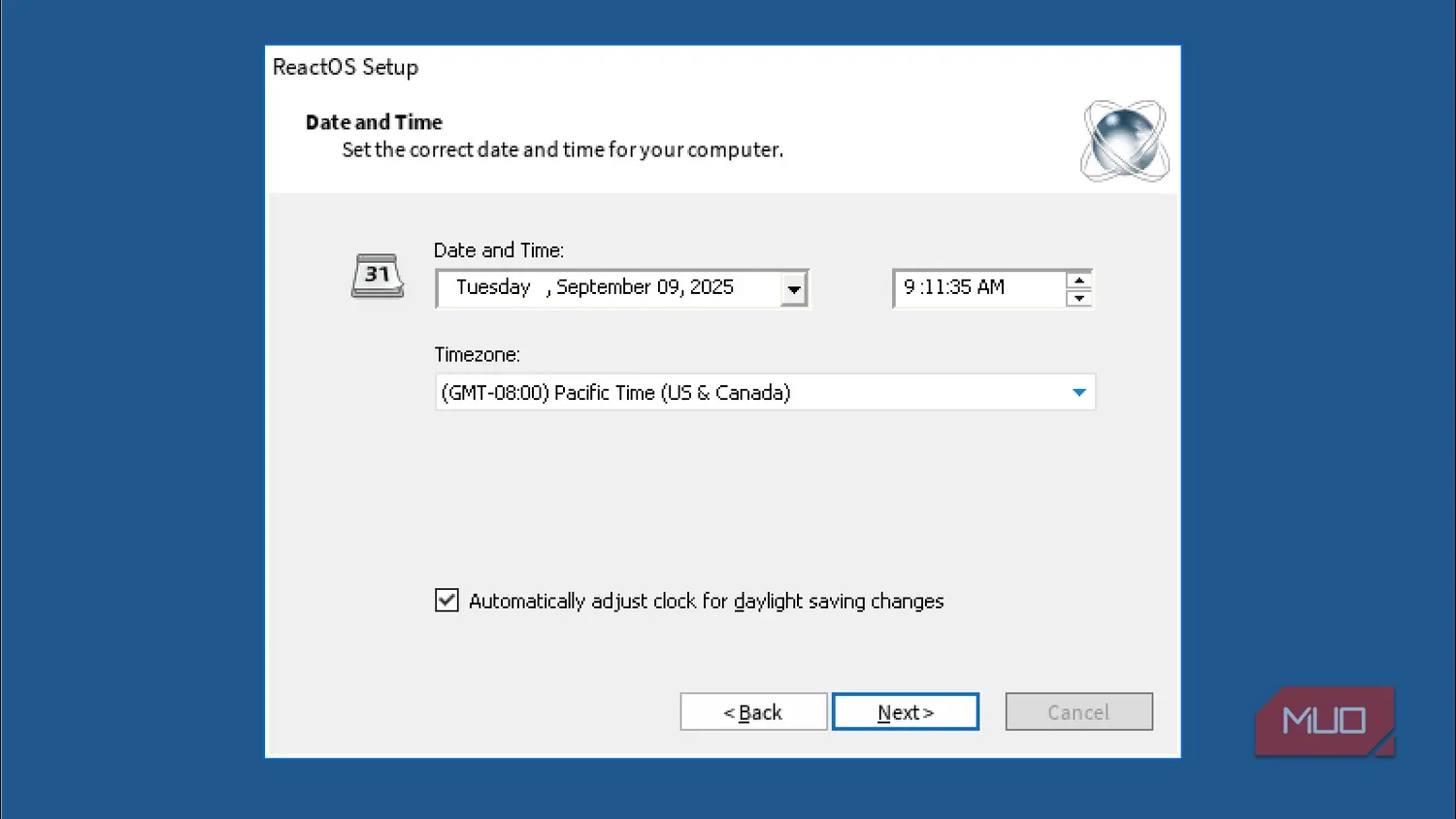
Task: Select the weekday Tuesday in date field
Action: pyautogui.click(x=493, y=287)
